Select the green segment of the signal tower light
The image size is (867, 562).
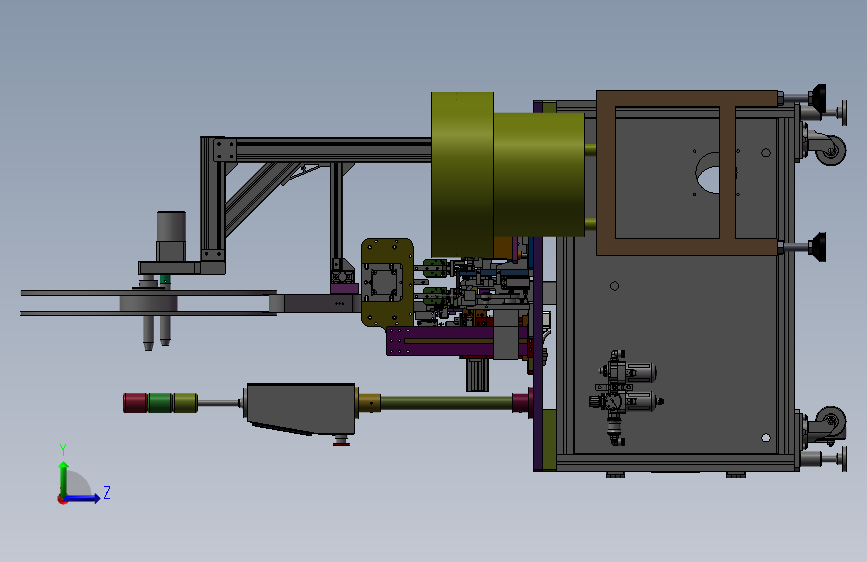coord(161,403)
